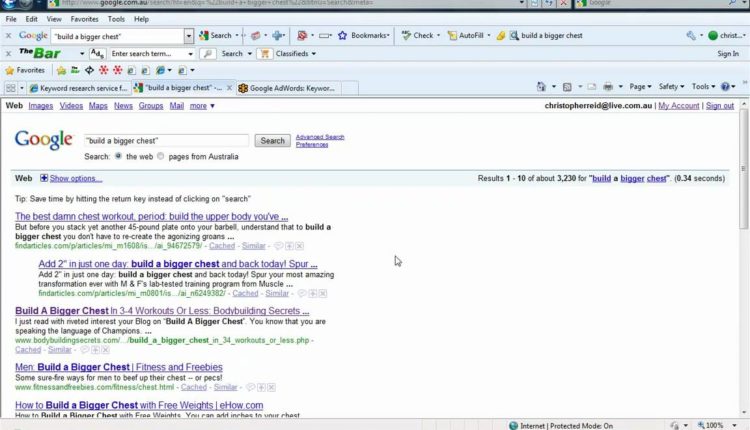750x430 pixels.
Task: Click the Home icon in command bar
Action: tap(541, 87)
